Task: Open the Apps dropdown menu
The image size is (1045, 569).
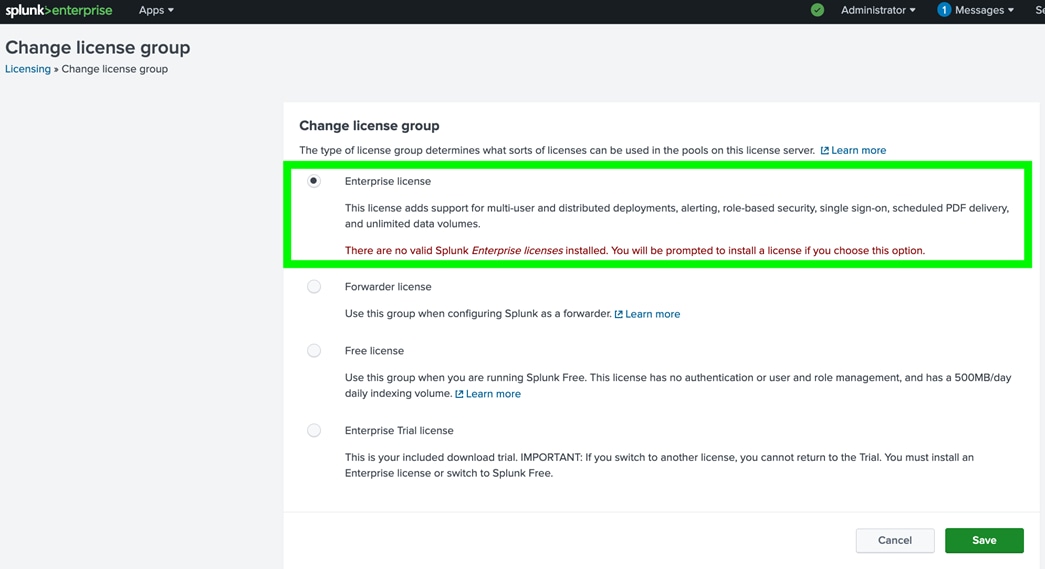Action: pyautogui.click(x=156, y=10)
